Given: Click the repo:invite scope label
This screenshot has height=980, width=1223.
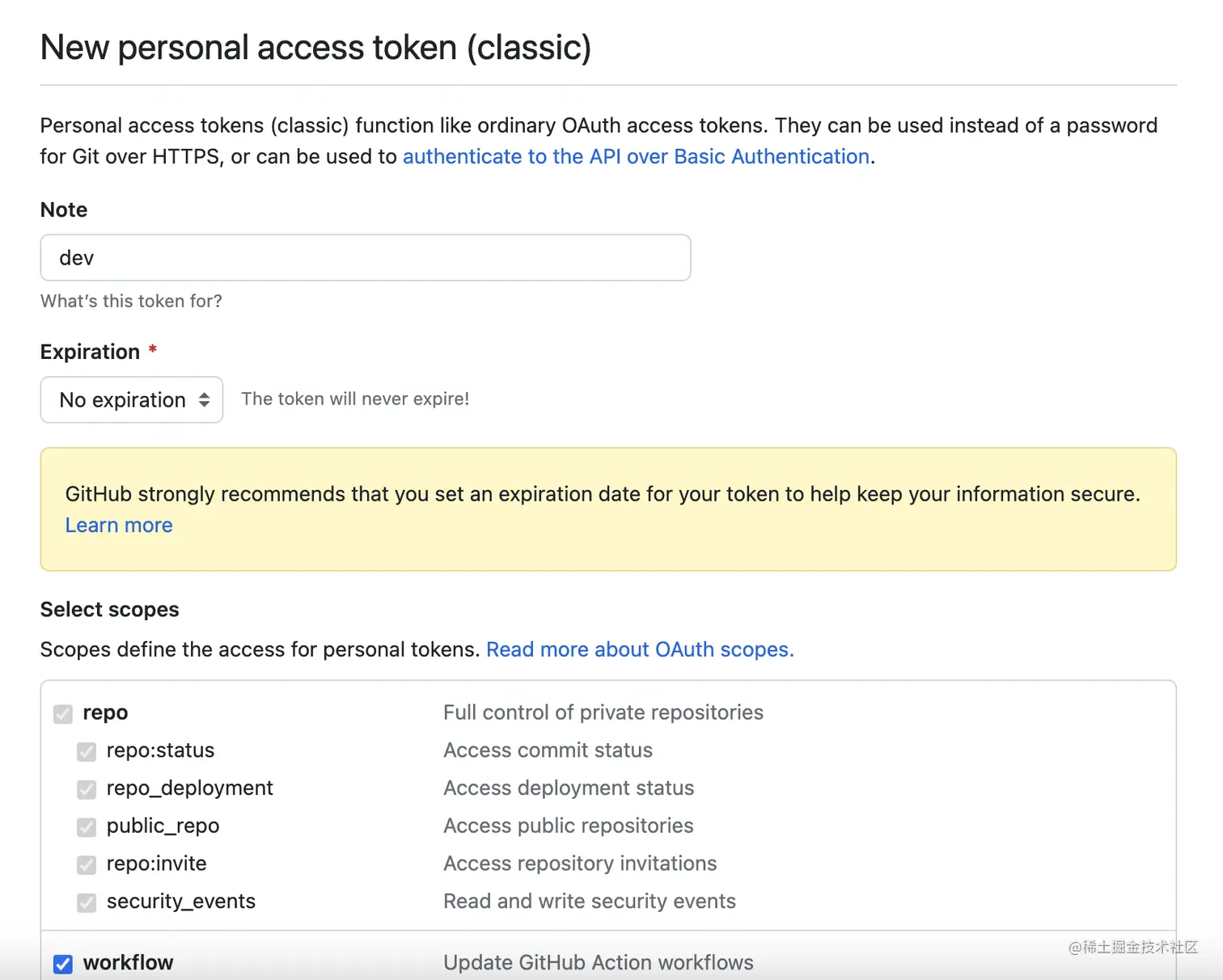Looking at the screenshot, I should 156,864.
